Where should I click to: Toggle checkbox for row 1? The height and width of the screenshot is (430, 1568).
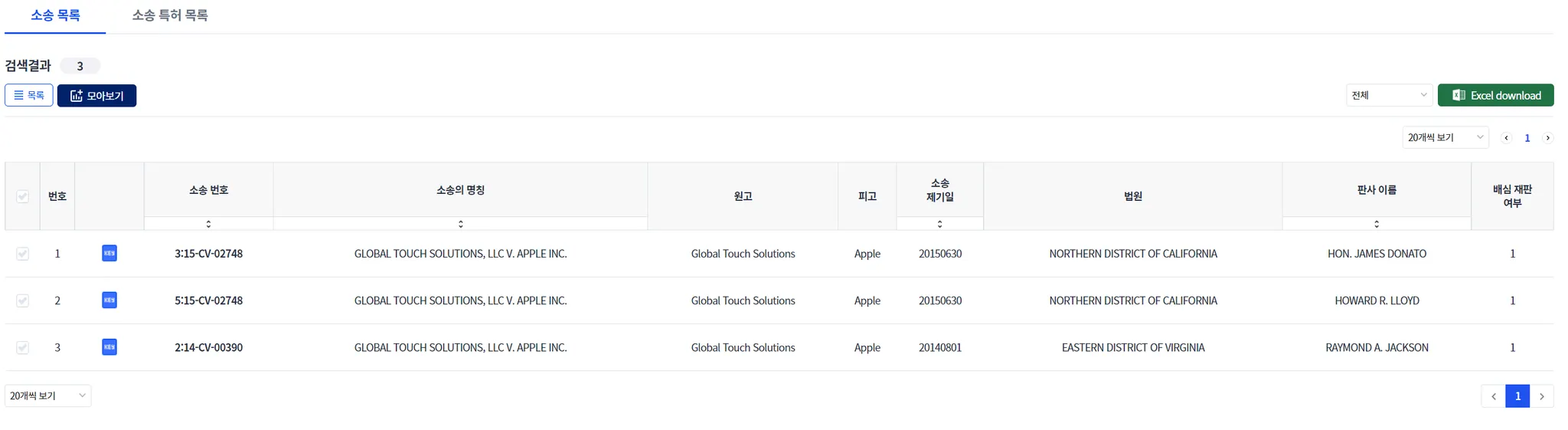tap(23, 254)
